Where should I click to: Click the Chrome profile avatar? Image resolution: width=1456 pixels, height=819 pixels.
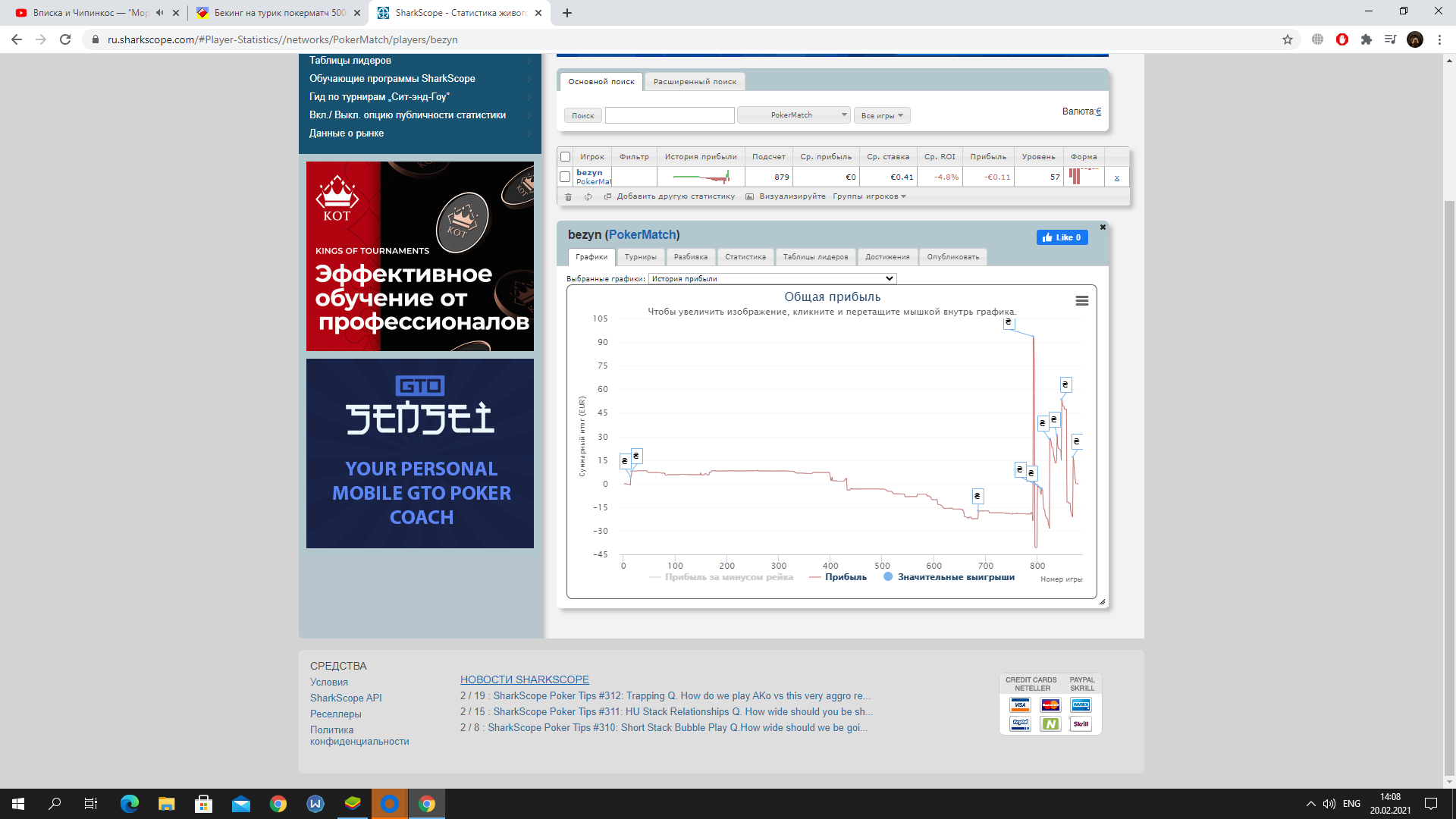click(x=1415, y=39)
